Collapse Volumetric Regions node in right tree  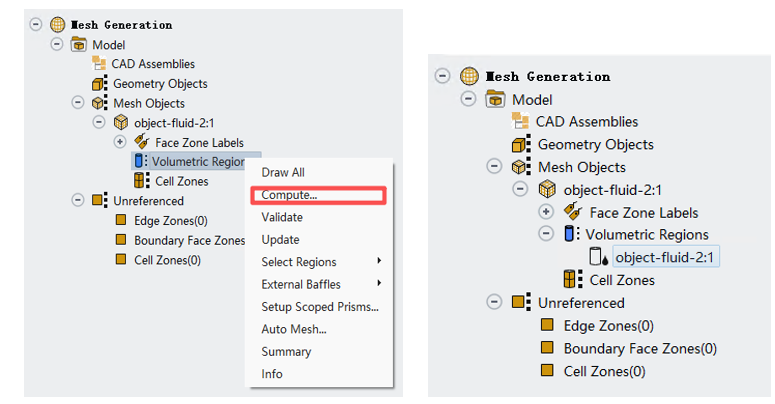tap(546, 233)
